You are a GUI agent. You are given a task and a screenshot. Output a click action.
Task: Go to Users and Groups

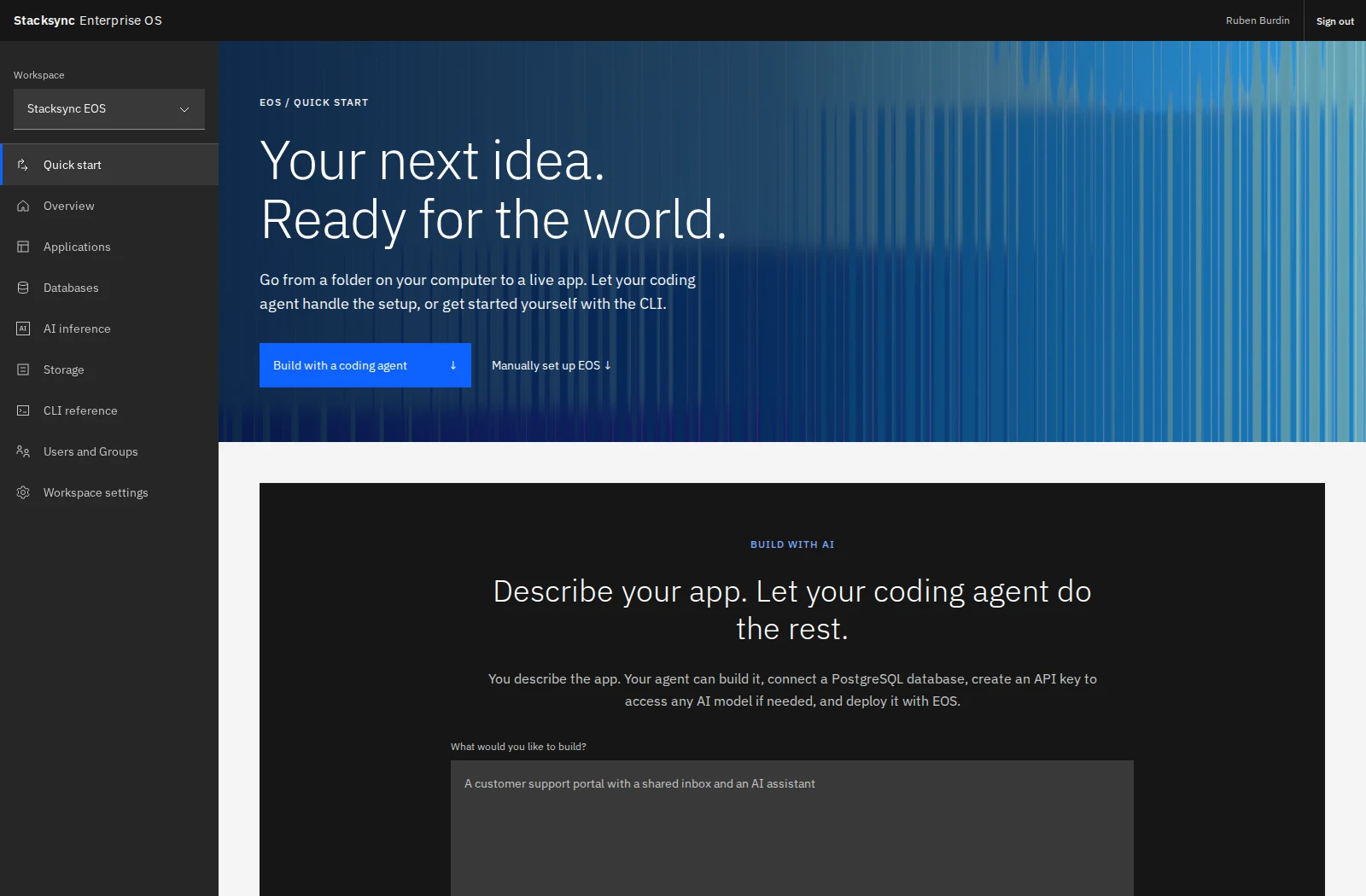click(x=109, y=451)
